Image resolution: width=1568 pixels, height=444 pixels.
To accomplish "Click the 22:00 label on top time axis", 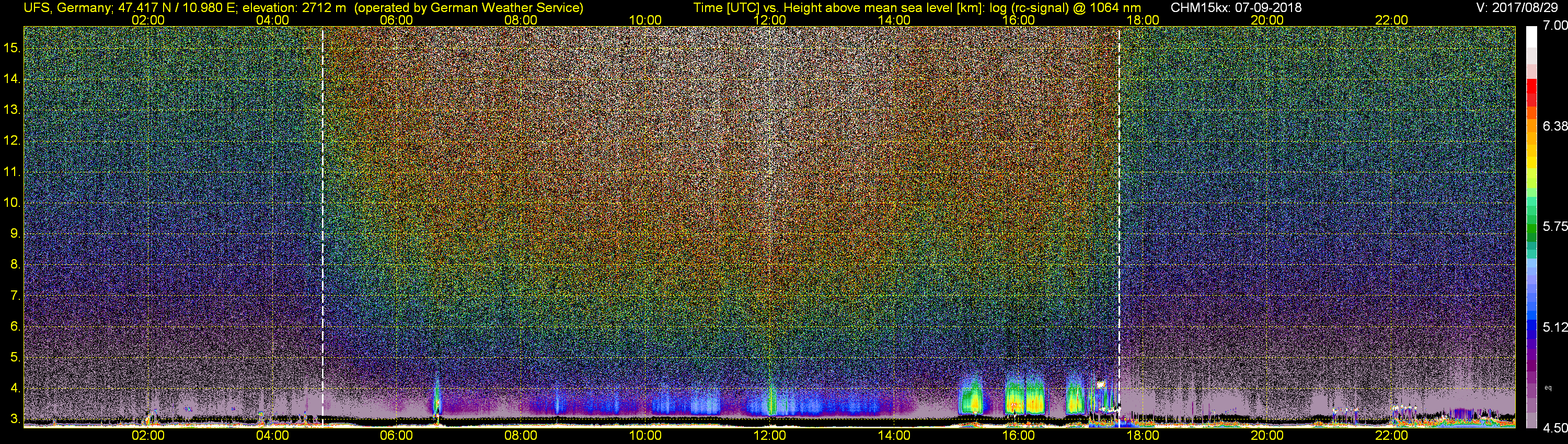I will click(x=1391, y=20).
